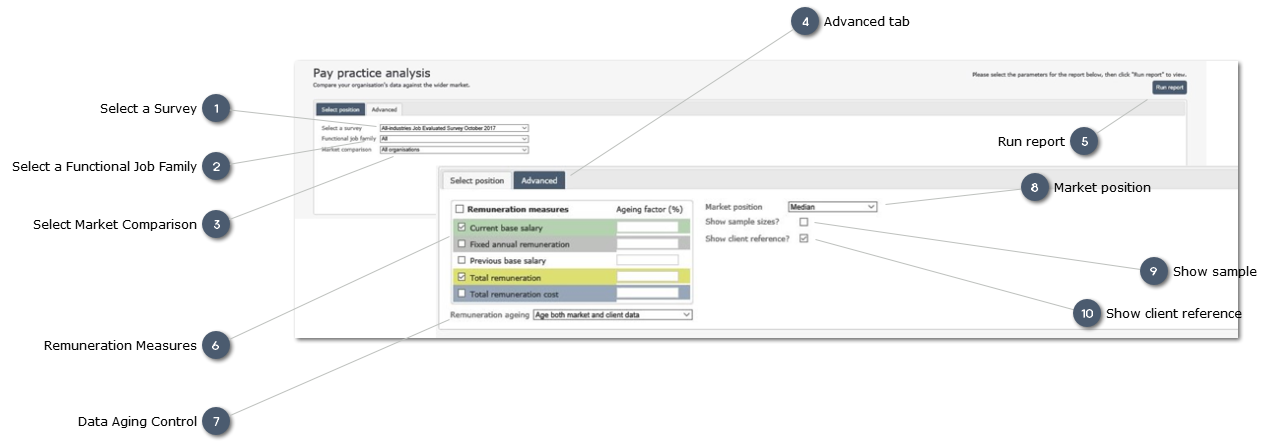Click the Show client reference label text

[747, 239]
